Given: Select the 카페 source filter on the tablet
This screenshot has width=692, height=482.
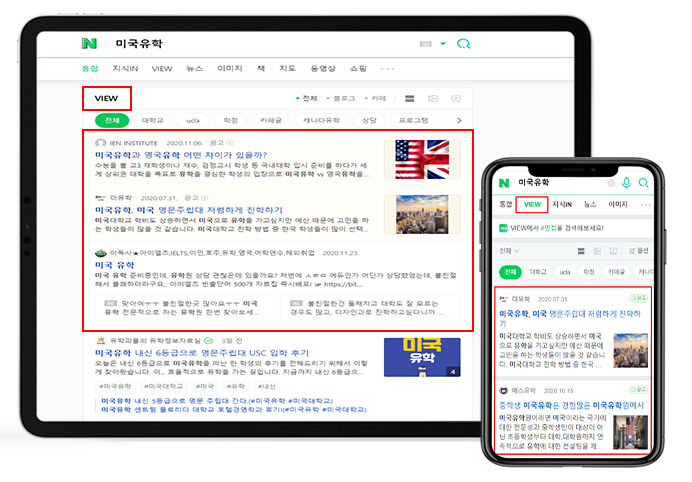Looking at the screenshot, I should click(376, 98).
